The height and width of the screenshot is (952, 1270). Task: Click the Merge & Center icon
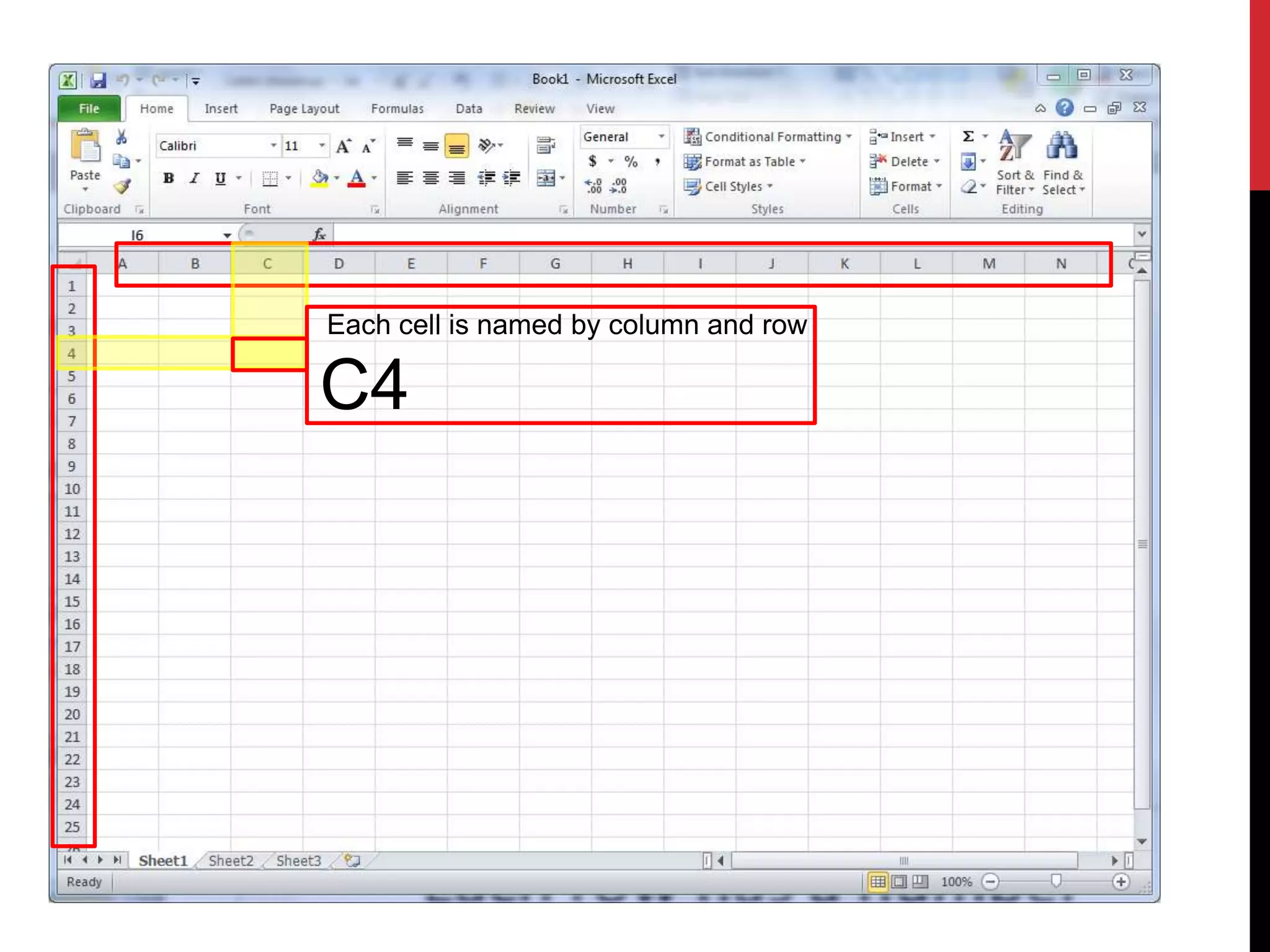pos(546,178)
